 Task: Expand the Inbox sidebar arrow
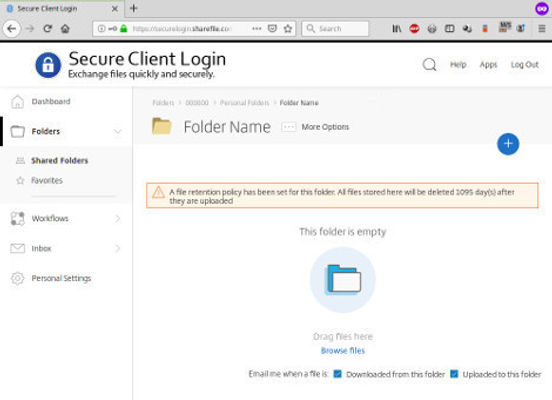click(118, 249)
